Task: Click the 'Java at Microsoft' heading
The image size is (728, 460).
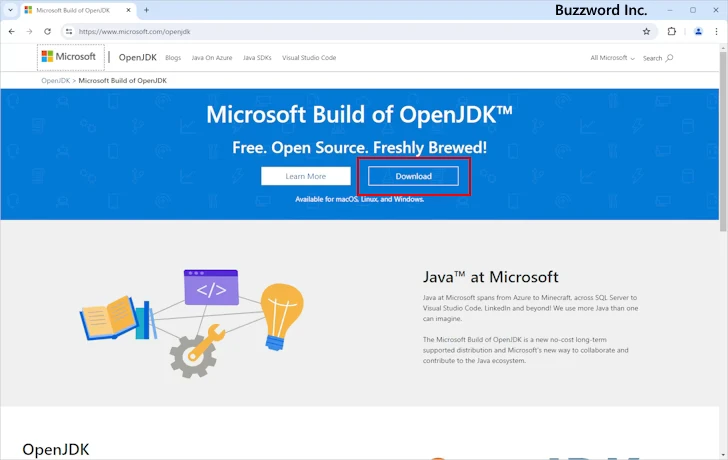Action: coord(490,277)
